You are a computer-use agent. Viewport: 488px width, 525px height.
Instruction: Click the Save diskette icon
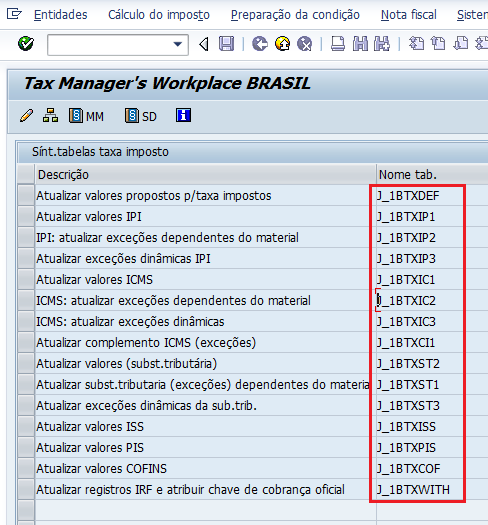pyautogui.click(x=226, y=44)
